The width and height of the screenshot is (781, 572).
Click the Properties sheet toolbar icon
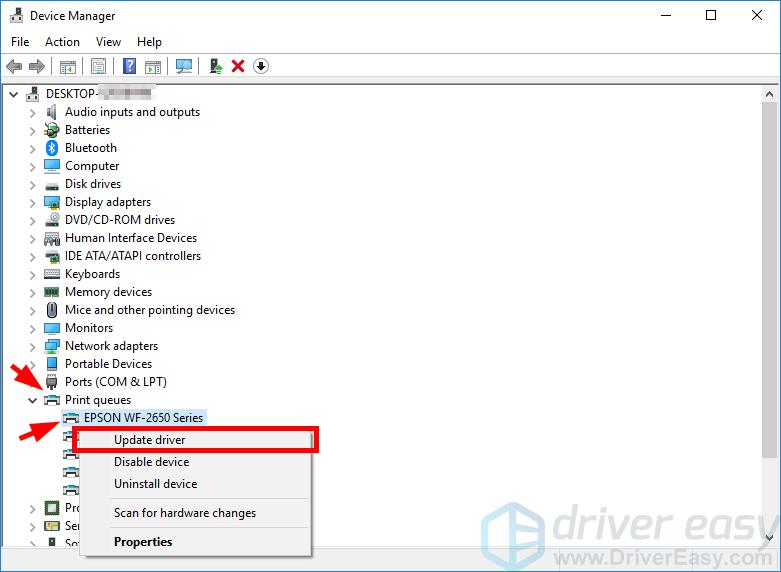[x=98, y=66]
